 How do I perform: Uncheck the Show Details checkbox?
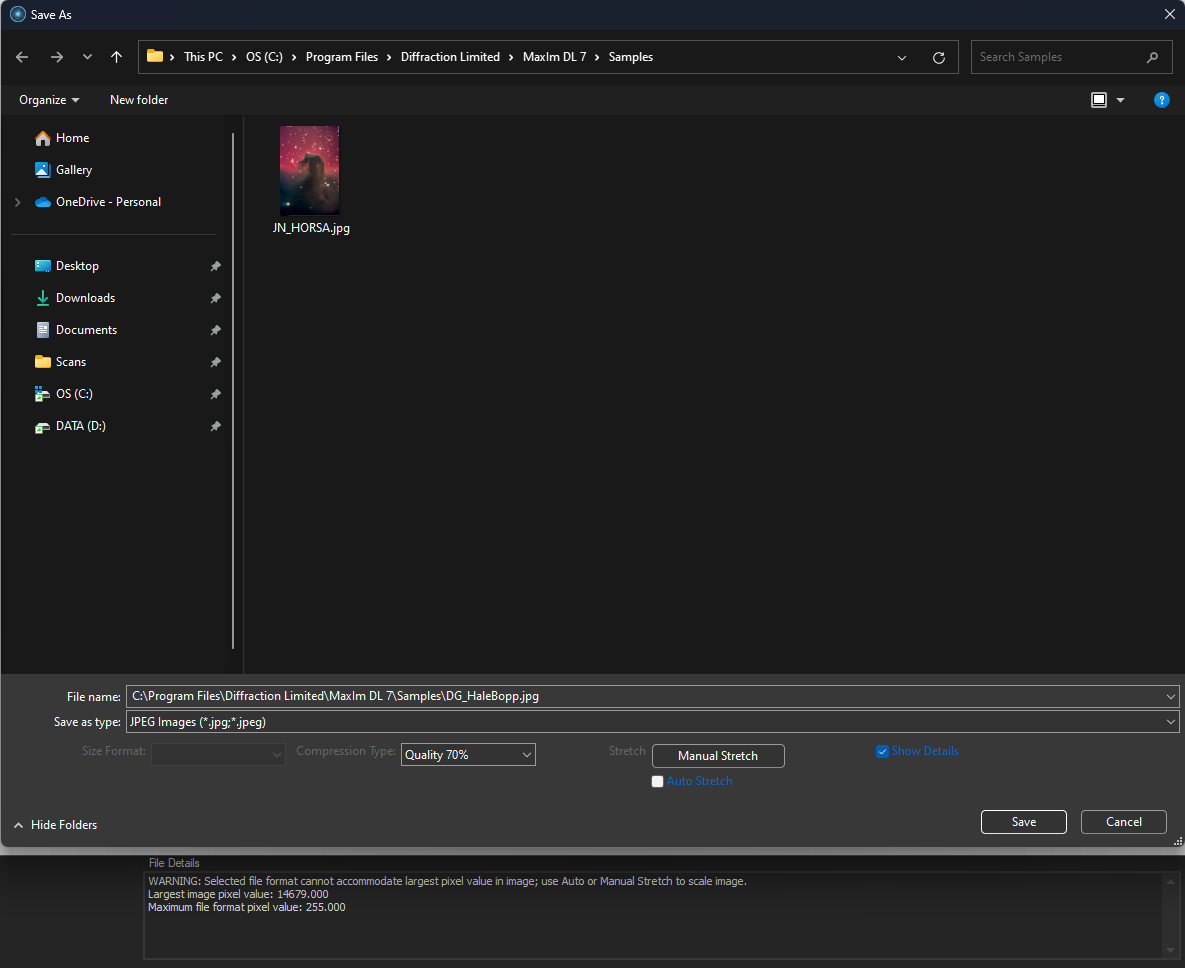882,751
